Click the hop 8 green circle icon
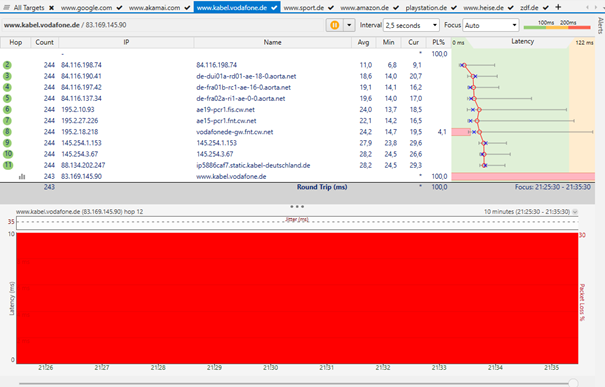This screenshot has width=605, height=387. click(x=7, y=132)
